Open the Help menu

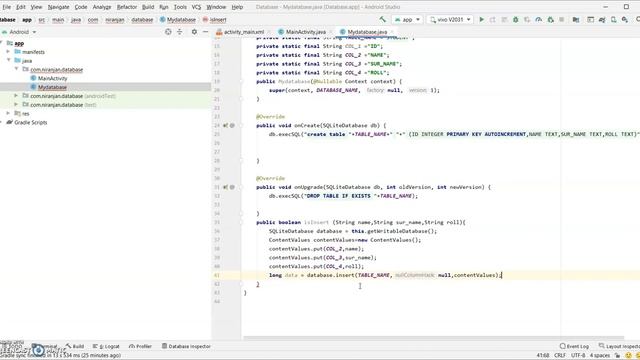(x=237, y=7)
